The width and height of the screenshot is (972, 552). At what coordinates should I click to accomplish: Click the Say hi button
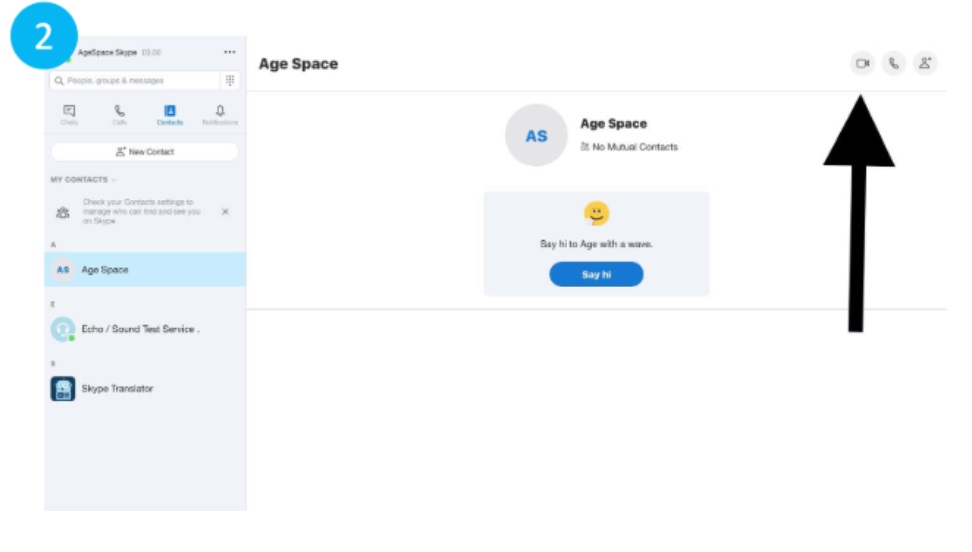click(x=596, y=274)
